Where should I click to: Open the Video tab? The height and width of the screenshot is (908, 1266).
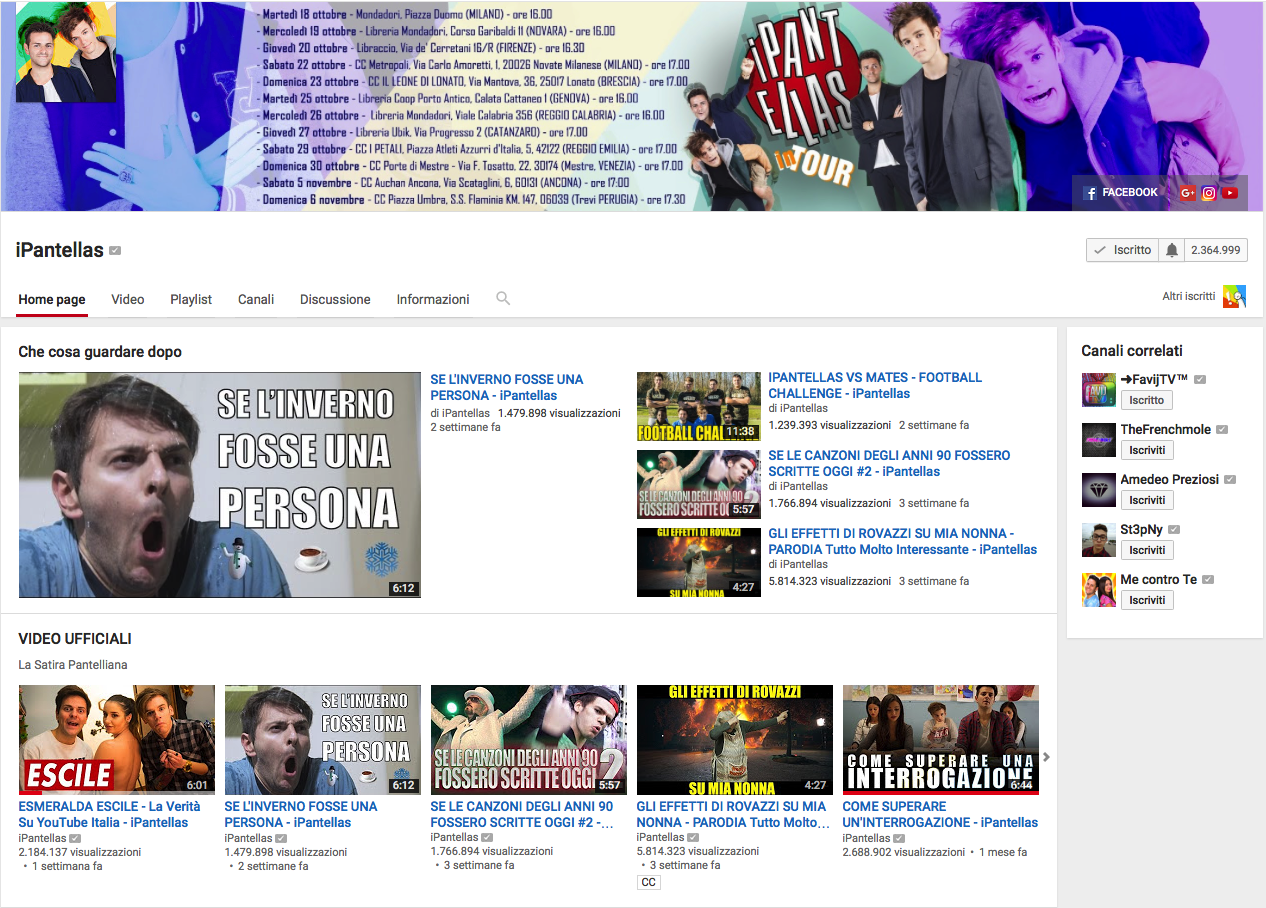128,299
